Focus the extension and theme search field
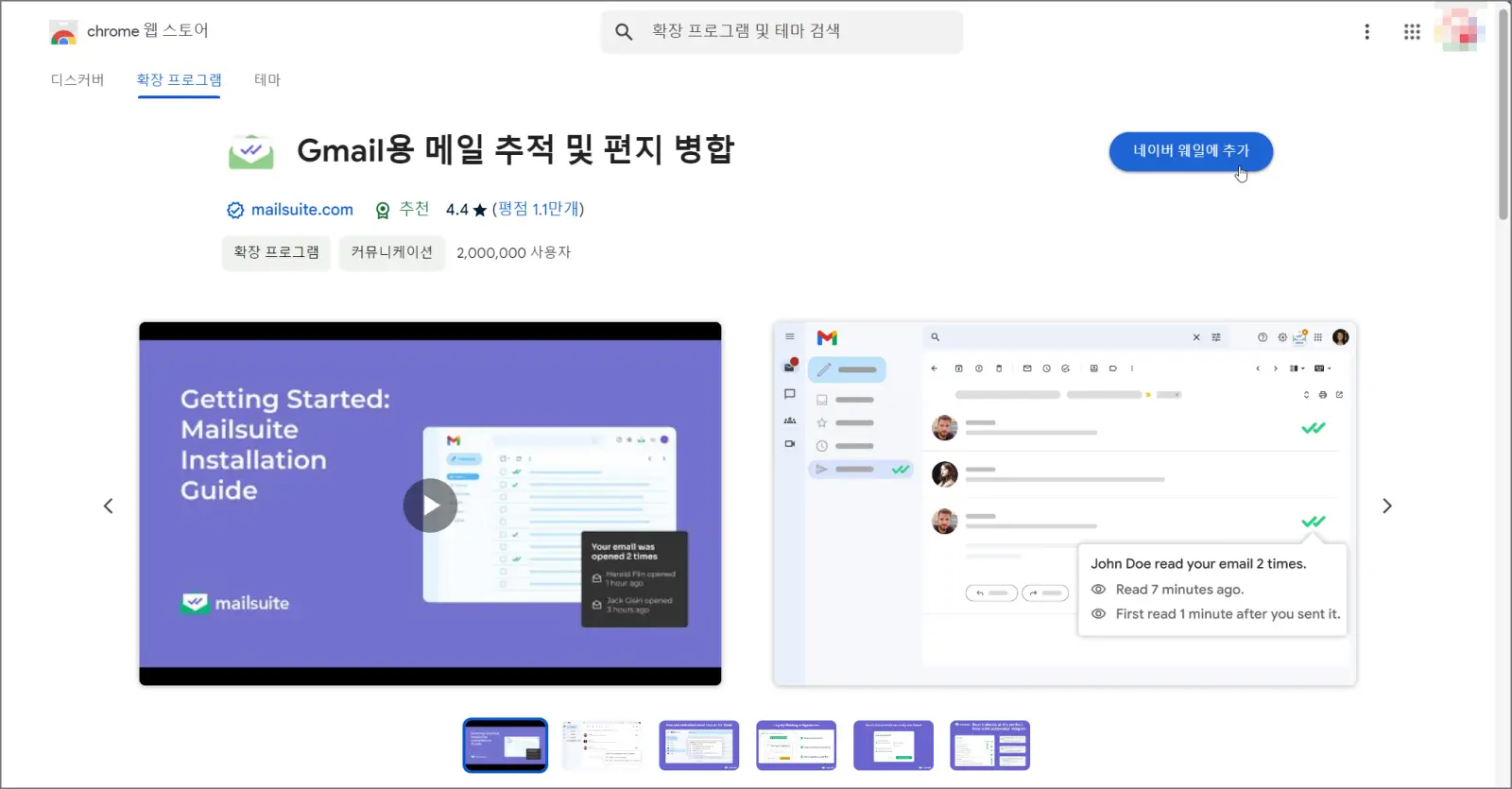The height and width of the screenshot is (789, 1512). 782,31
